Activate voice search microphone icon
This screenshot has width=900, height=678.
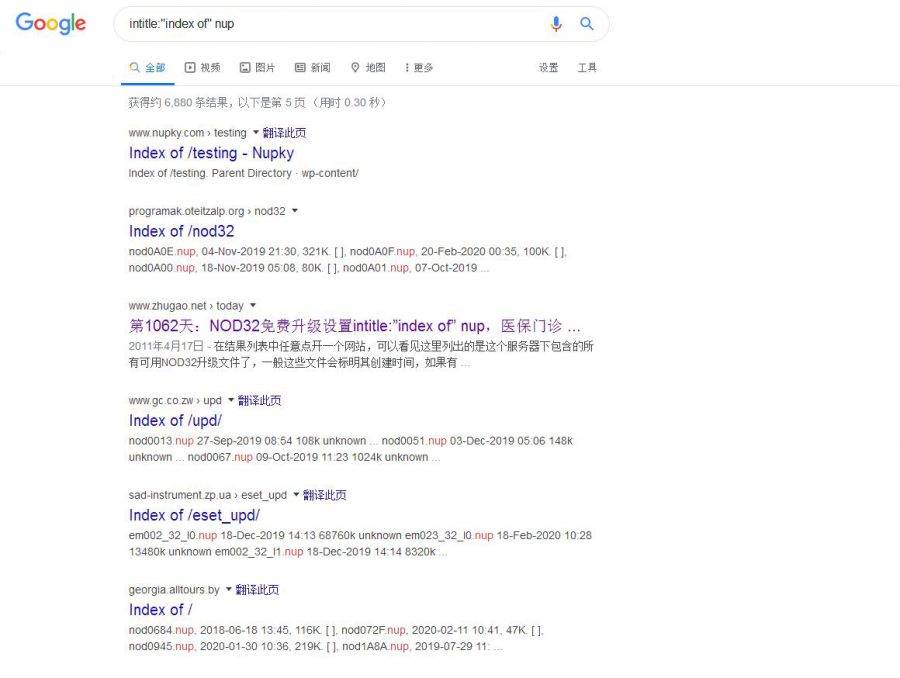click(556, 24)
